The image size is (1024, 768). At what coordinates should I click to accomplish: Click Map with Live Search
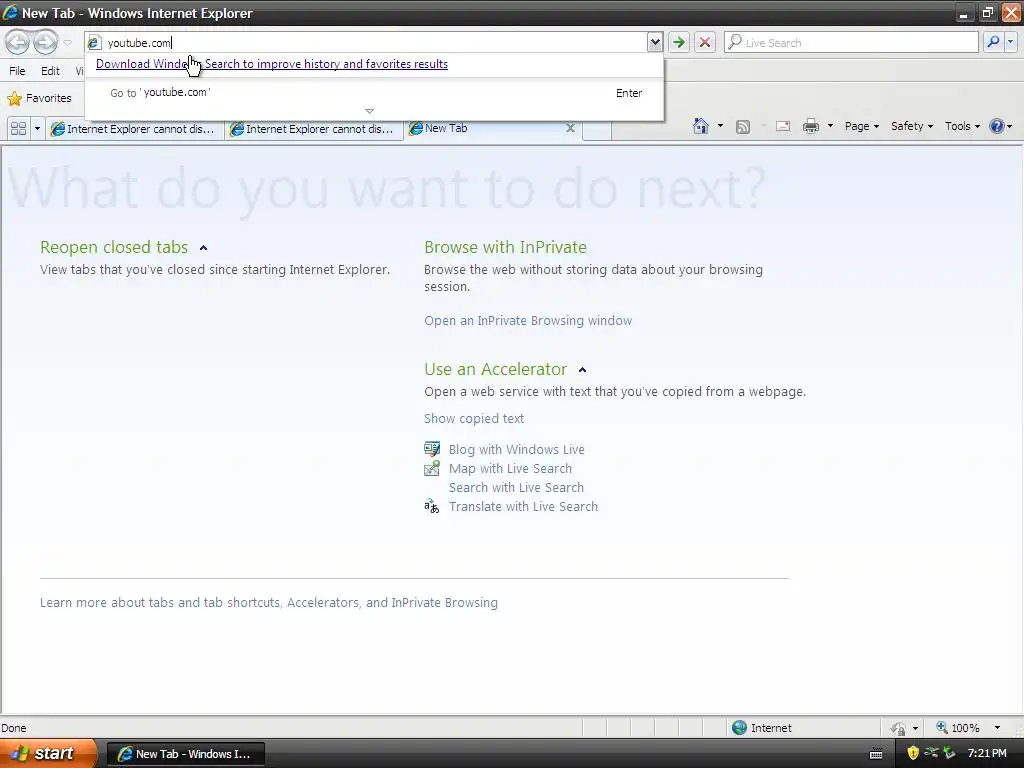(x=510, y=468)
